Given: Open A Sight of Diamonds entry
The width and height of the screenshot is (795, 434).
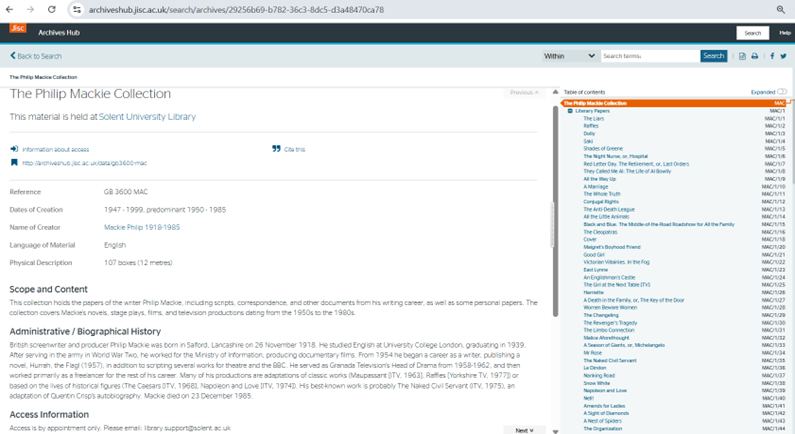Looking at the screenshot, I should 606,413.
